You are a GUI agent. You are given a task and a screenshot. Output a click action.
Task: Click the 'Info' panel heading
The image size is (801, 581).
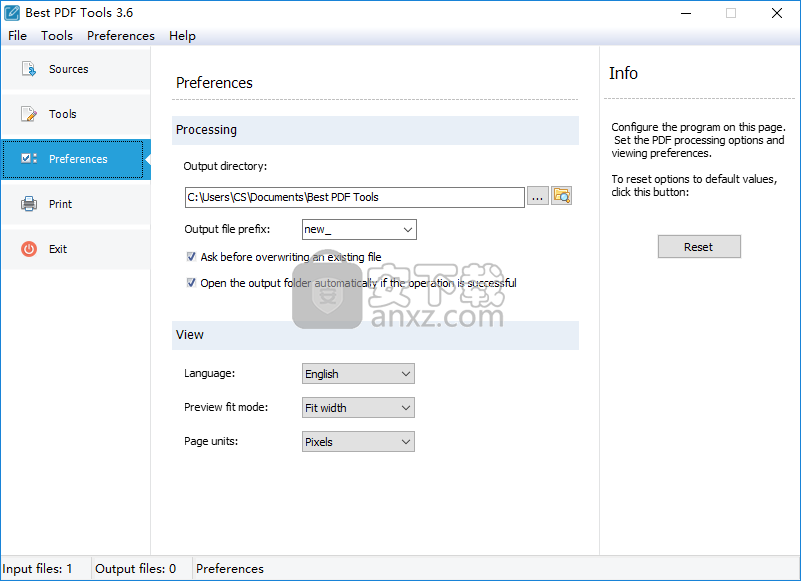tap(623, 73)
